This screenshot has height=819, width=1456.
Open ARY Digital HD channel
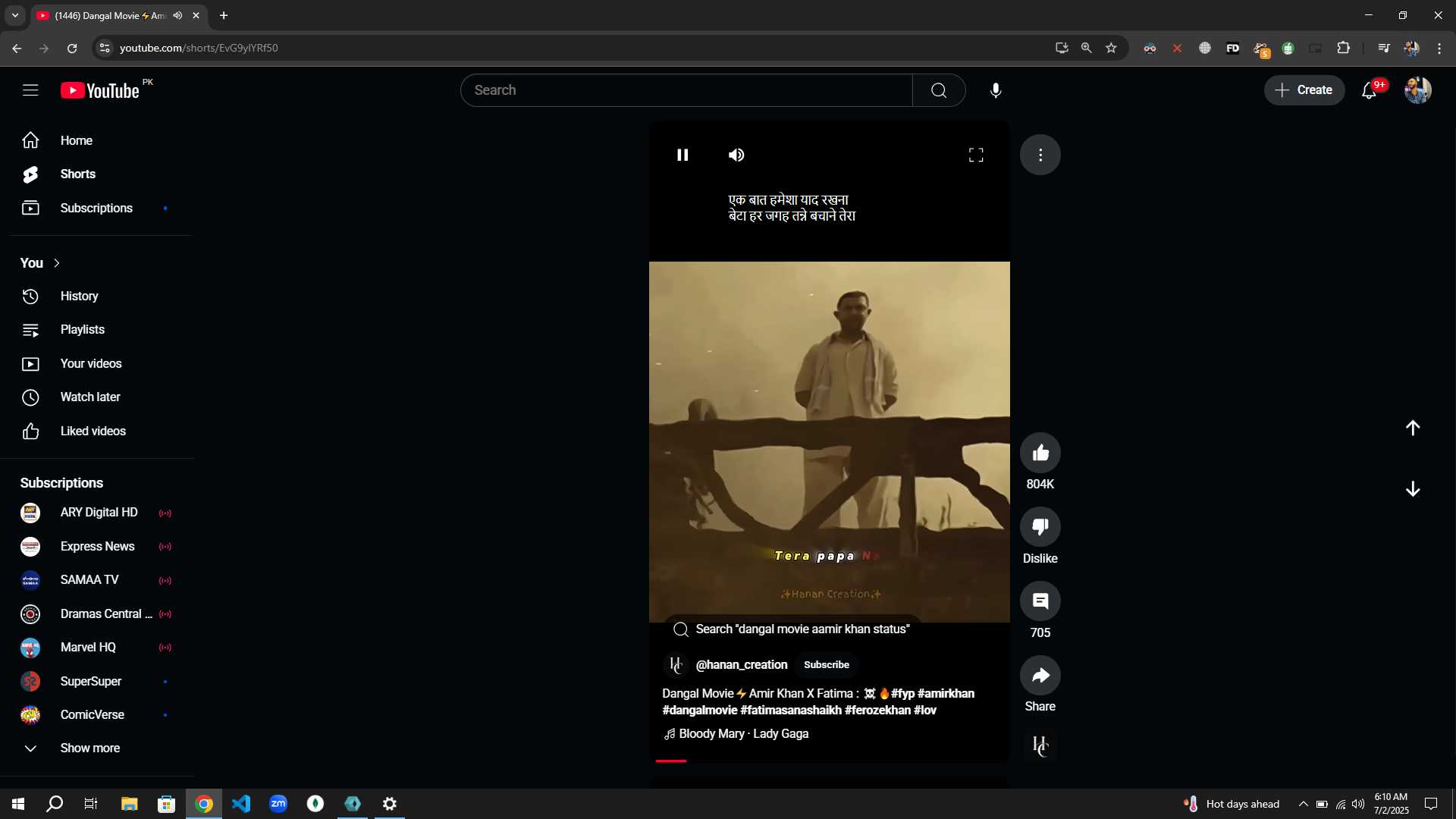(97, 513)
